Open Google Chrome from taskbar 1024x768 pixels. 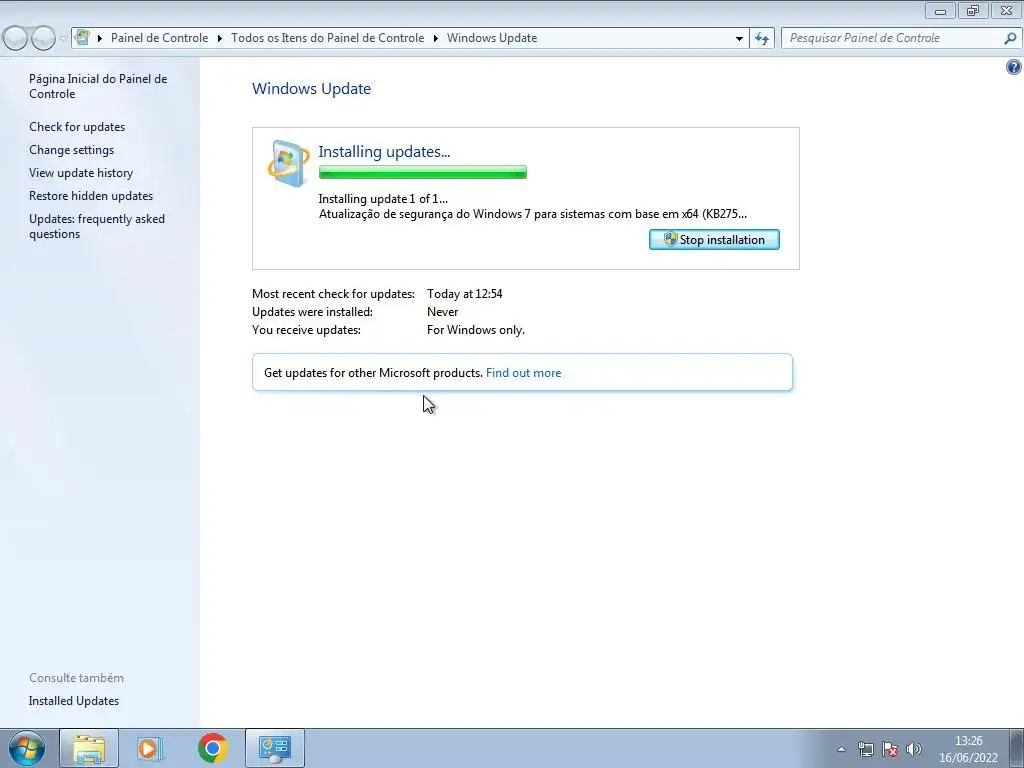[x=212, y=748]
